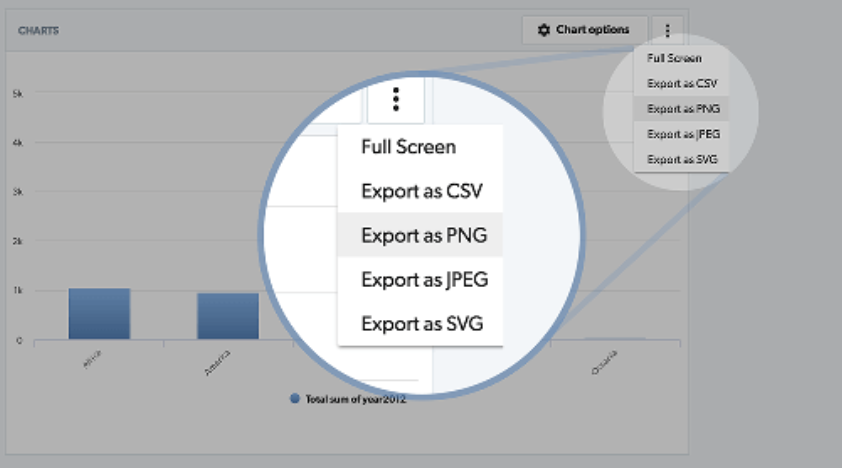Image resolution: width=842 pixels, height=468 pixels.
Task: Choose Export as CSV in the small dropdown
Action: pos(682,83)
